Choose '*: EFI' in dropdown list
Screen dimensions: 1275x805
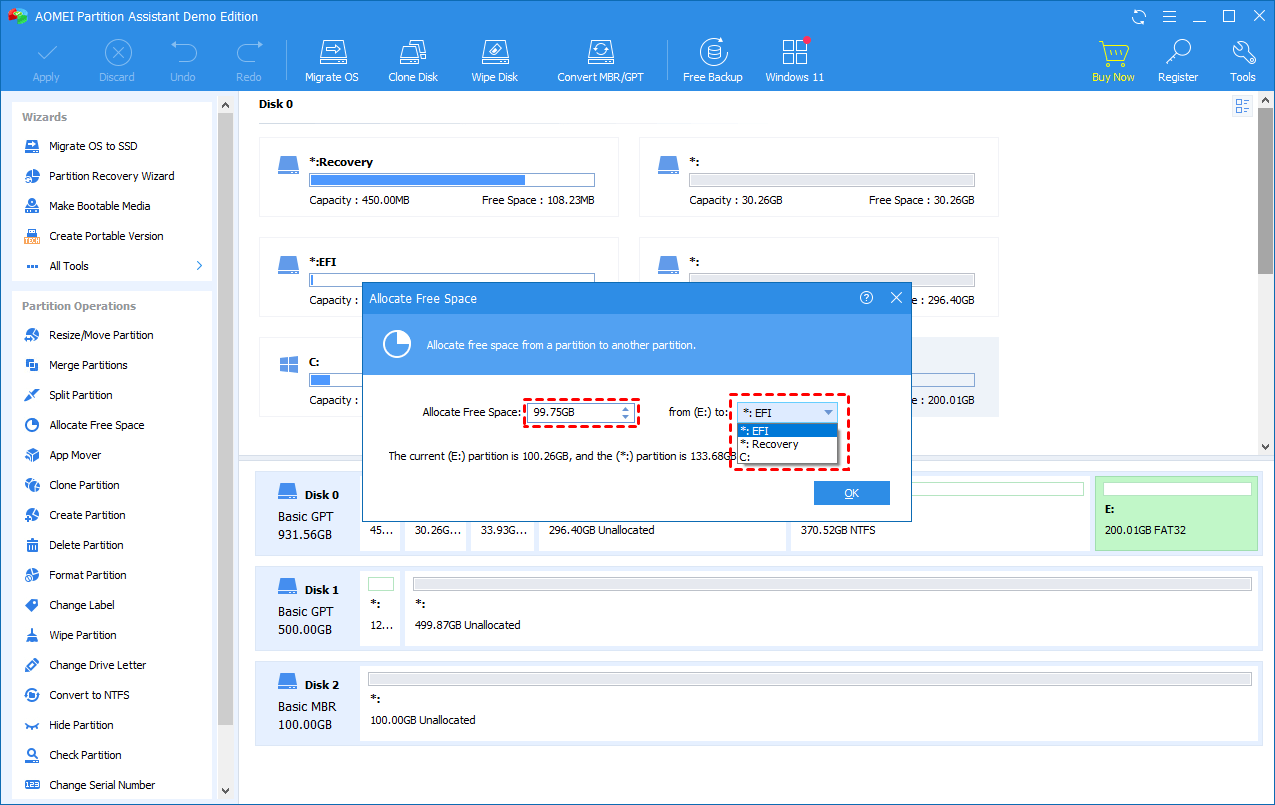[787, 431]
